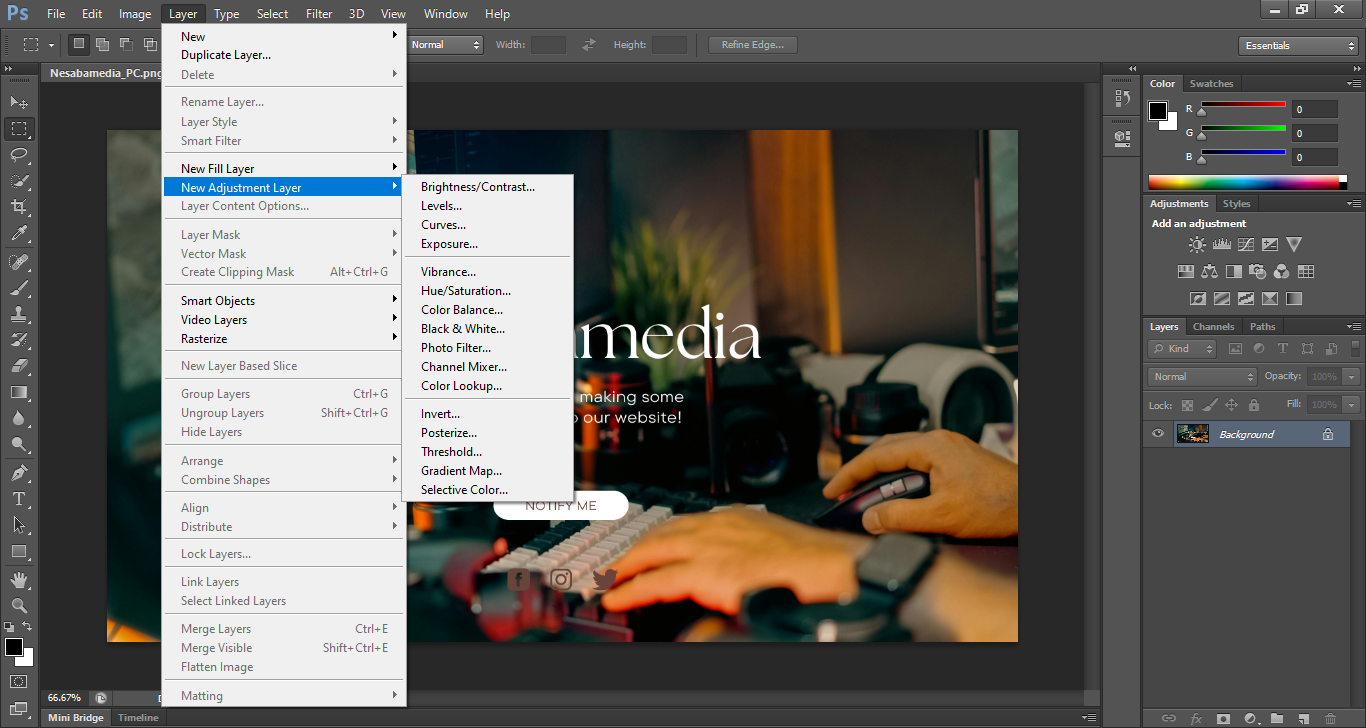The image size is (1366, 728).
Task: Switch to the Channels tab
Action: [1213, 327]
